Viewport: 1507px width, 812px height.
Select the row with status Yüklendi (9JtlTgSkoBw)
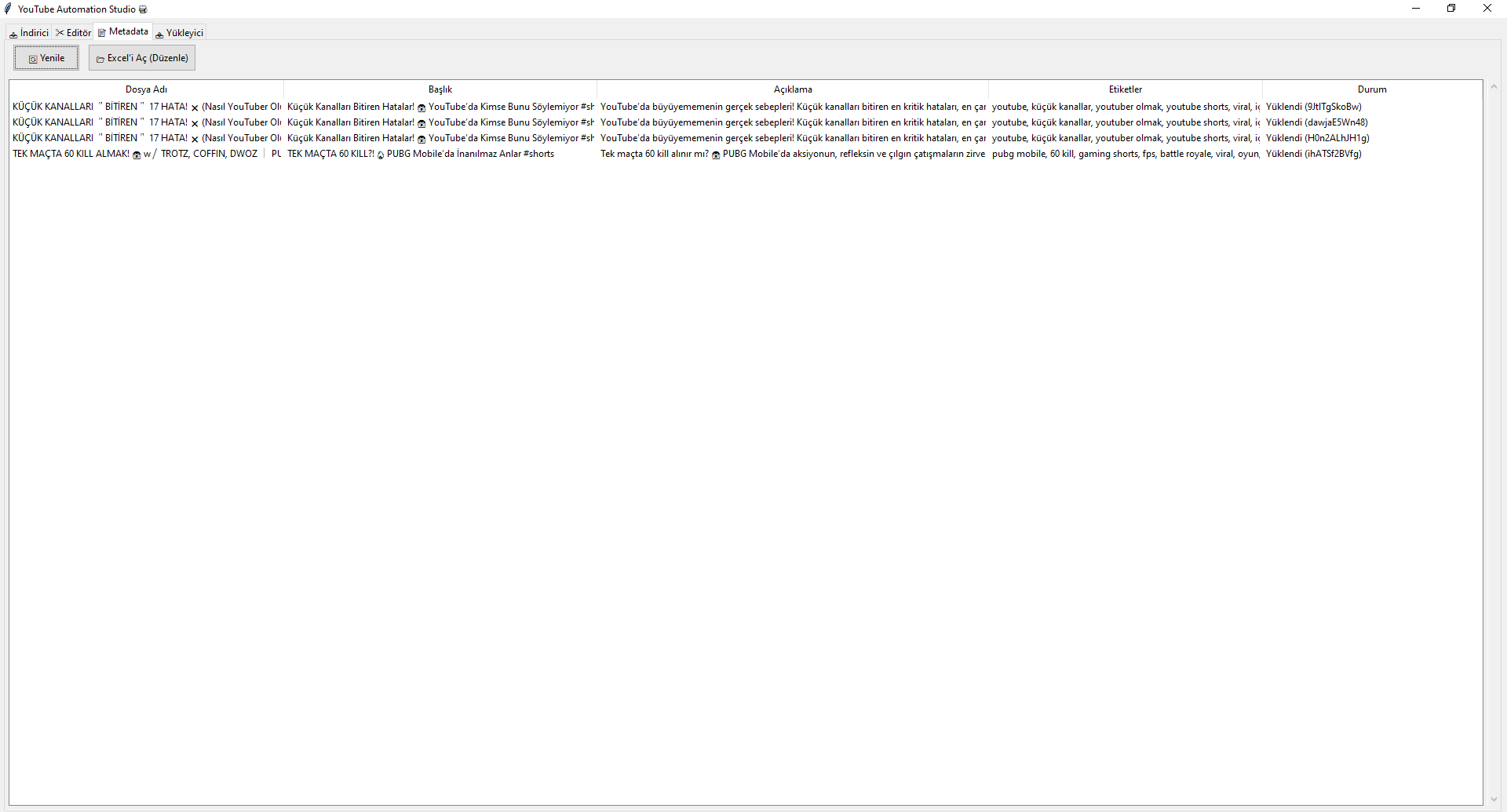(1313, 107)
